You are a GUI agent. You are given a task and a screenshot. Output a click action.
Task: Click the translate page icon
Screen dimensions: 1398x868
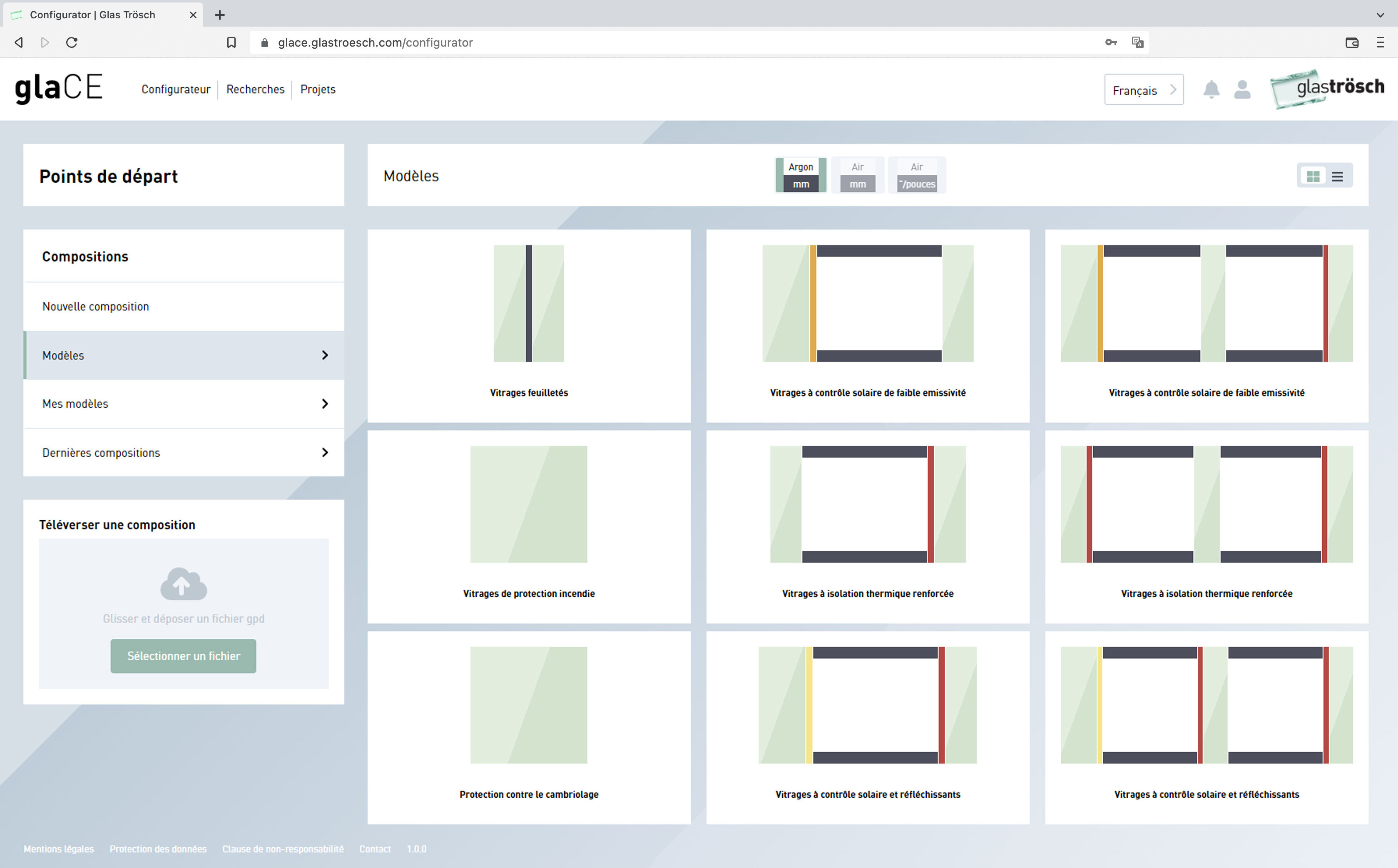pos(1137,42)
